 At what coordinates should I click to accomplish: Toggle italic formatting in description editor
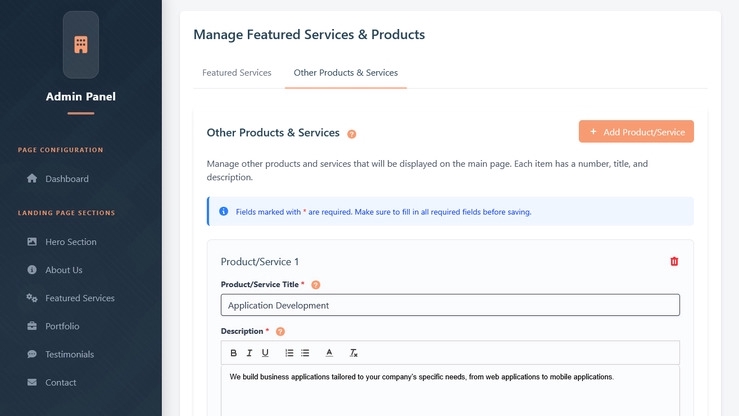(x=249, y=353)
